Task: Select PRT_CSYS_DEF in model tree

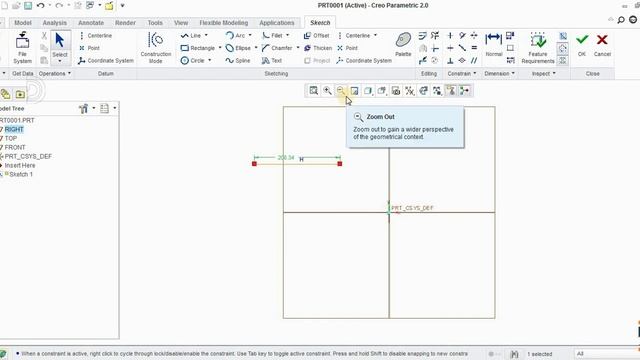Action: [28, 156]
